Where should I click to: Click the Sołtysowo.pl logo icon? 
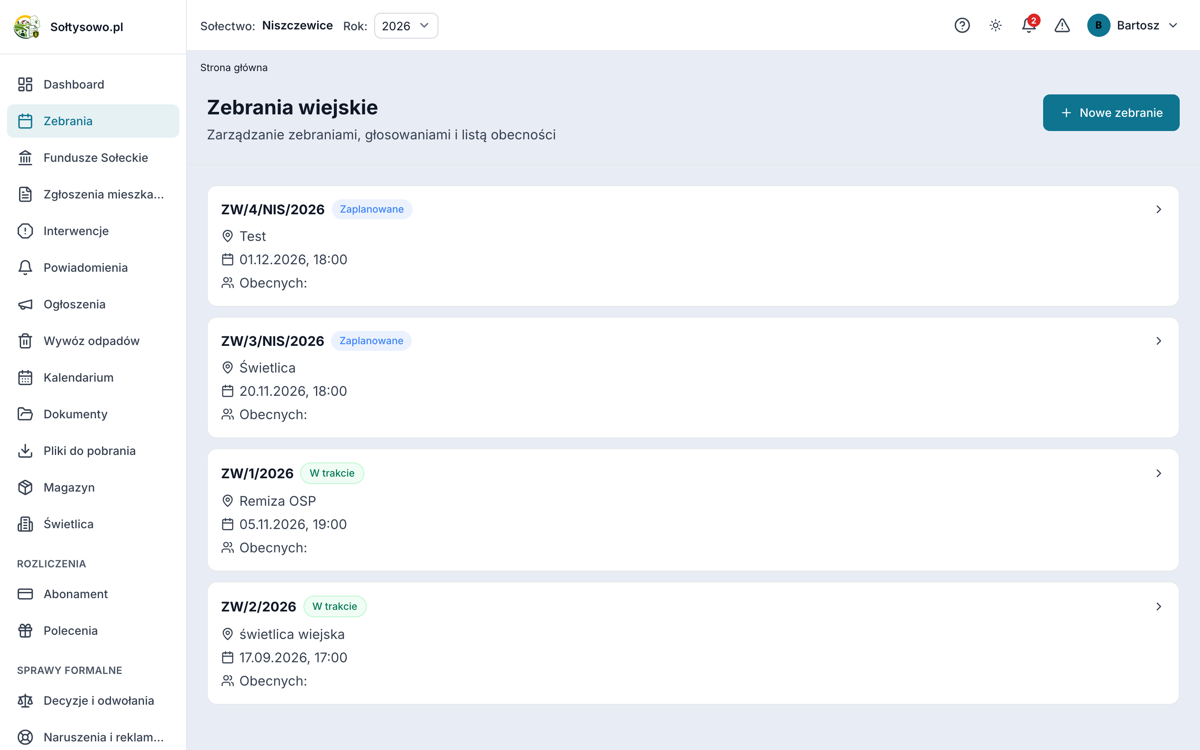tap(27, 27)
